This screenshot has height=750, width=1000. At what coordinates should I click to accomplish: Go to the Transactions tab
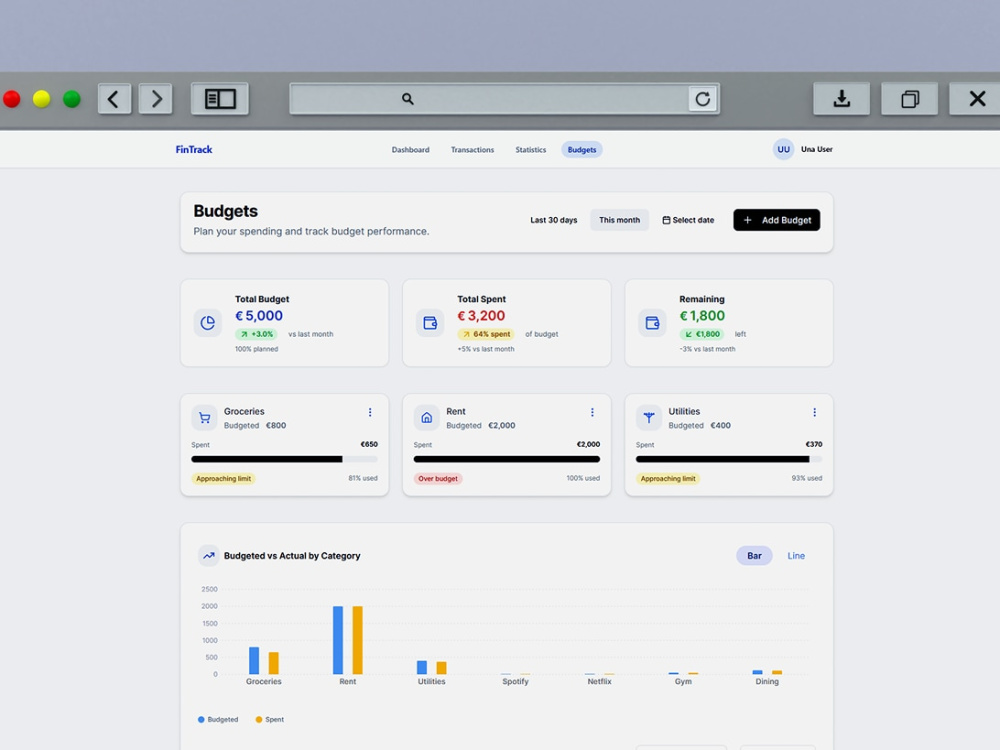point(472,150)
